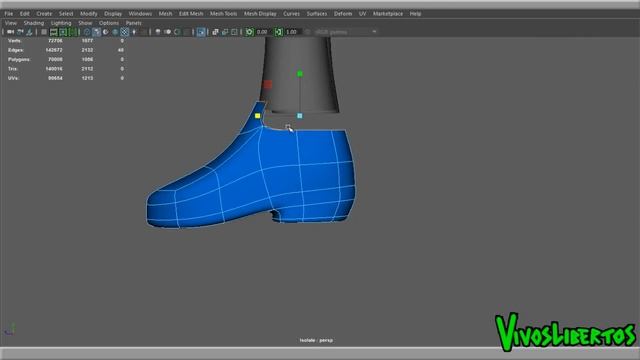Toggle Multisample Anti-aliasing icon
Screen dimensions: 640x360
click(x=178, y=32)
